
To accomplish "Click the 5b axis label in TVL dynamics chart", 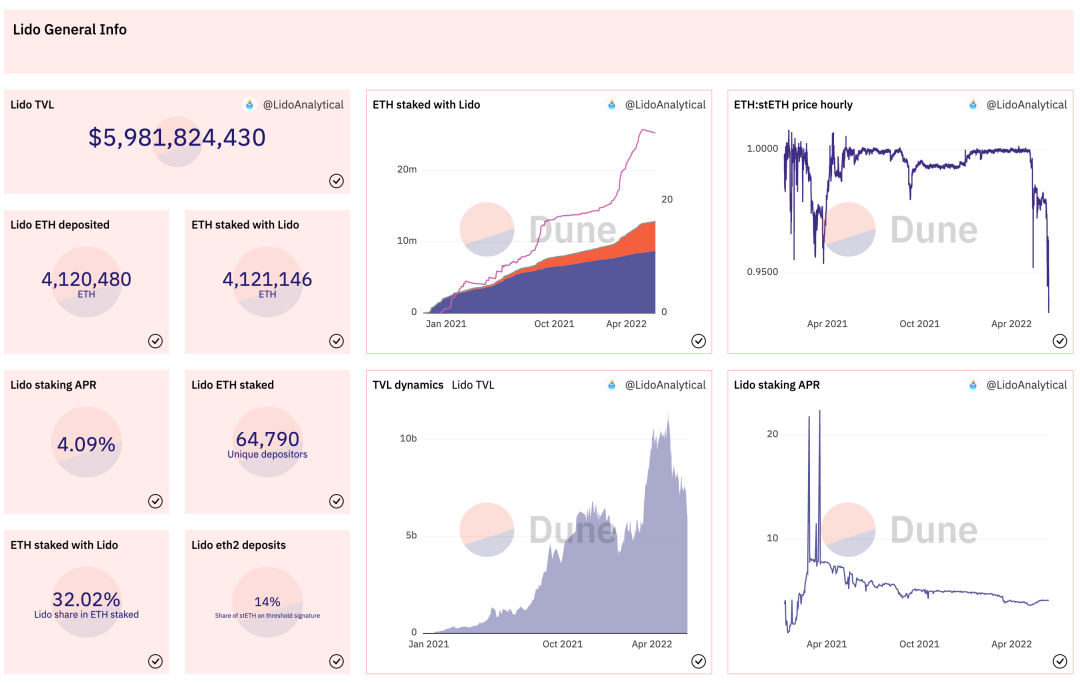I will pos(411,535).
